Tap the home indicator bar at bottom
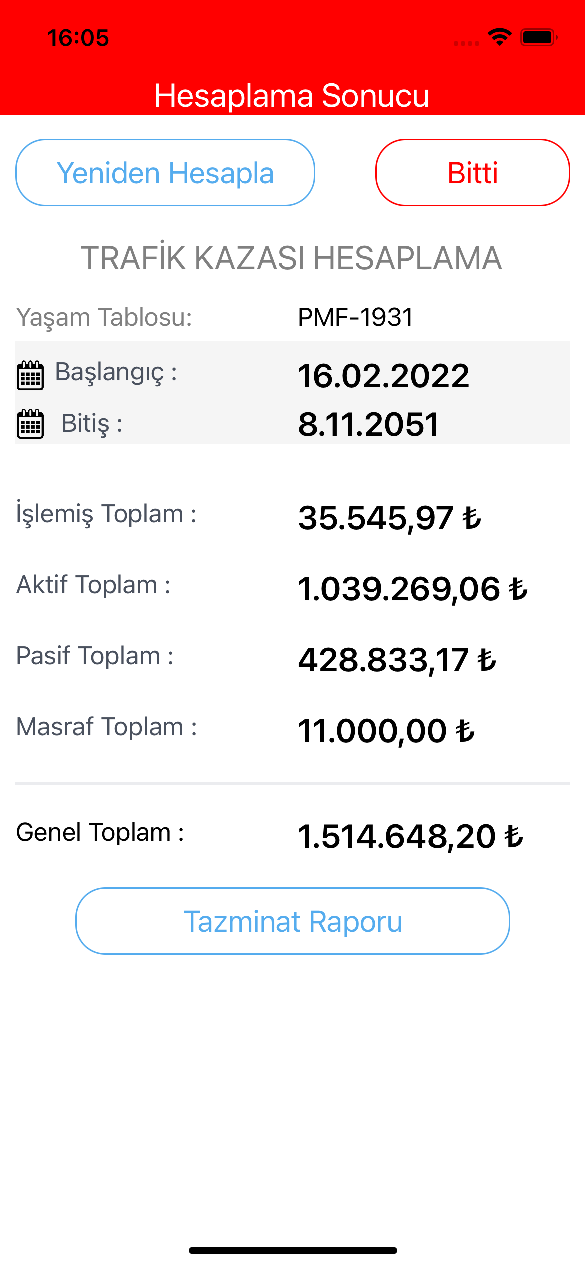The image size is (585, 1266). (293, 1250)
